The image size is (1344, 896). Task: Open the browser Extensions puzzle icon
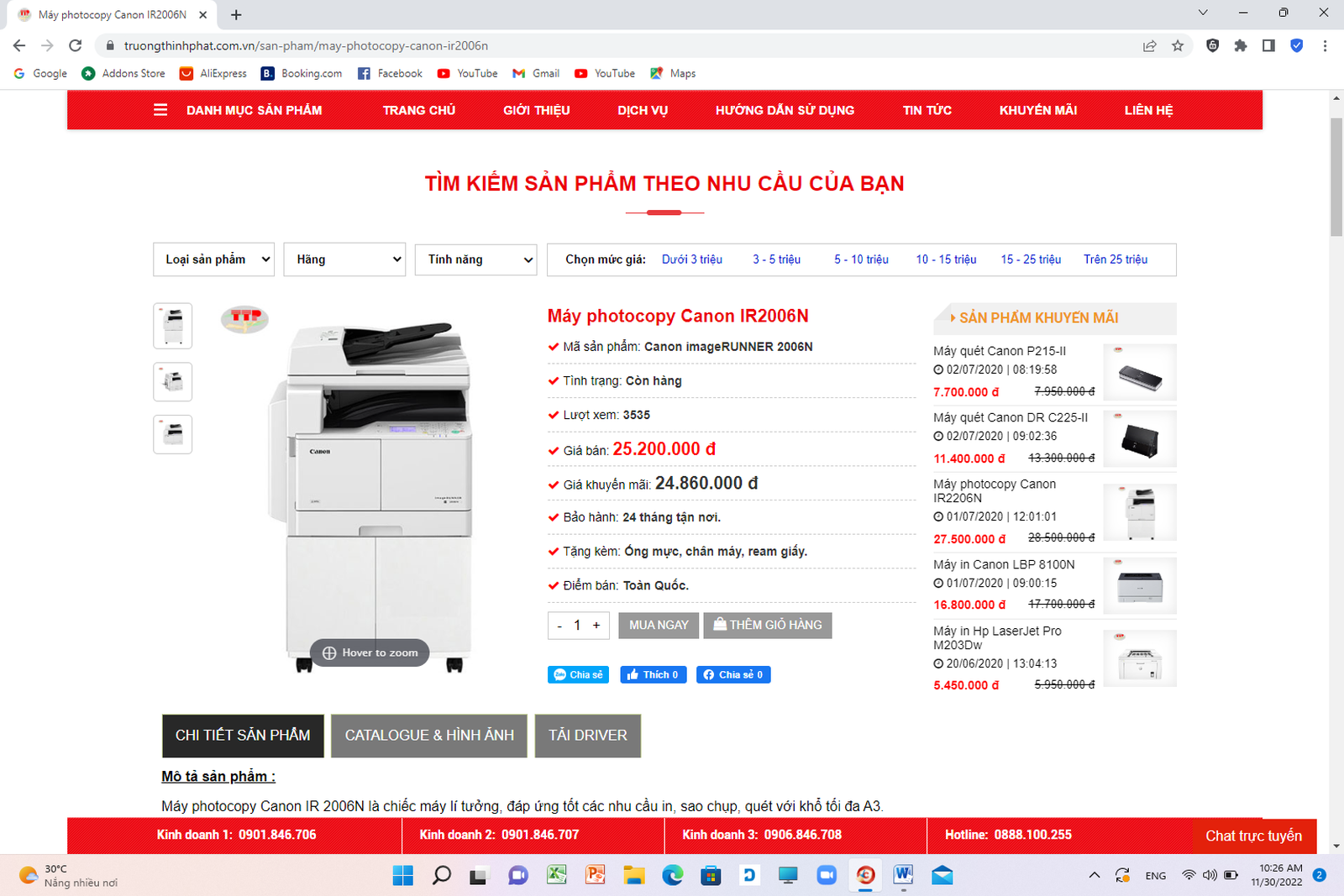click(x=1241, y=46)
